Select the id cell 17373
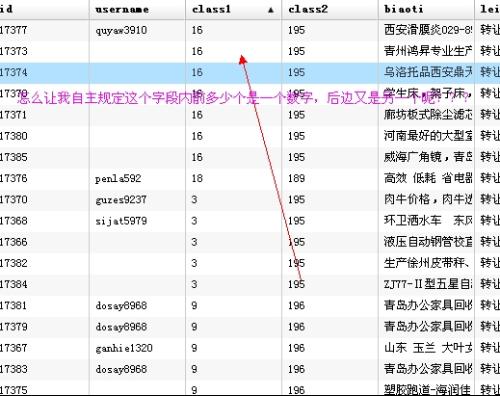This screenshot has width=500, height=396. (13, 51)
